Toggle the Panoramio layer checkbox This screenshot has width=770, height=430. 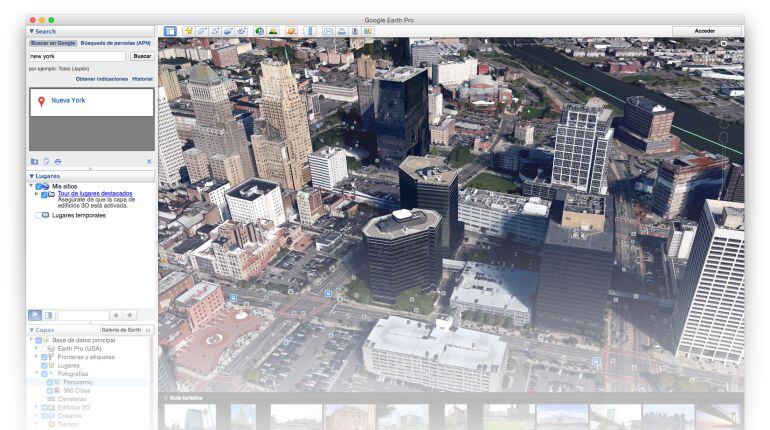tap(50, 382)
